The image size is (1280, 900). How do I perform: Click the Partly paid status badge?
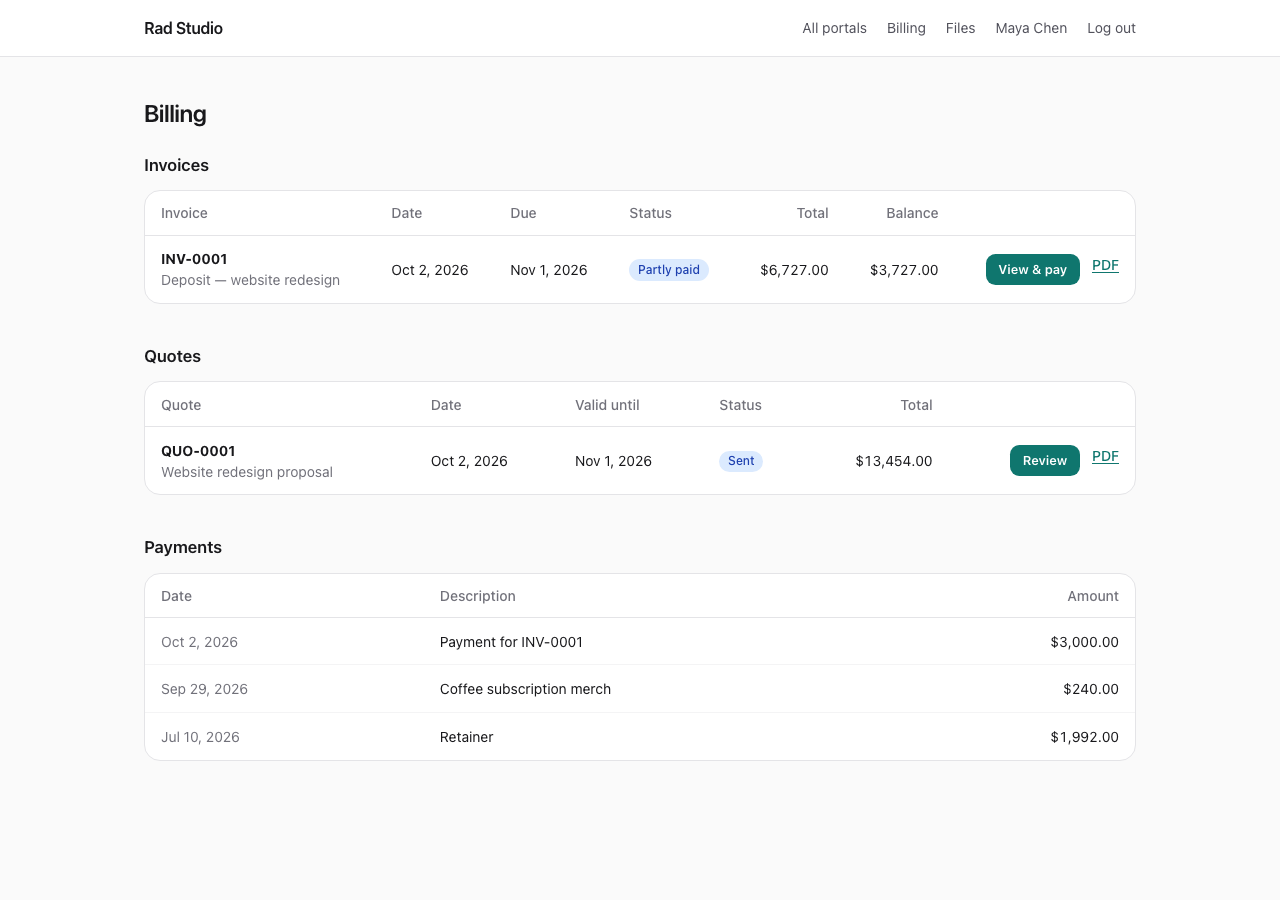click(x=669, y=270)
